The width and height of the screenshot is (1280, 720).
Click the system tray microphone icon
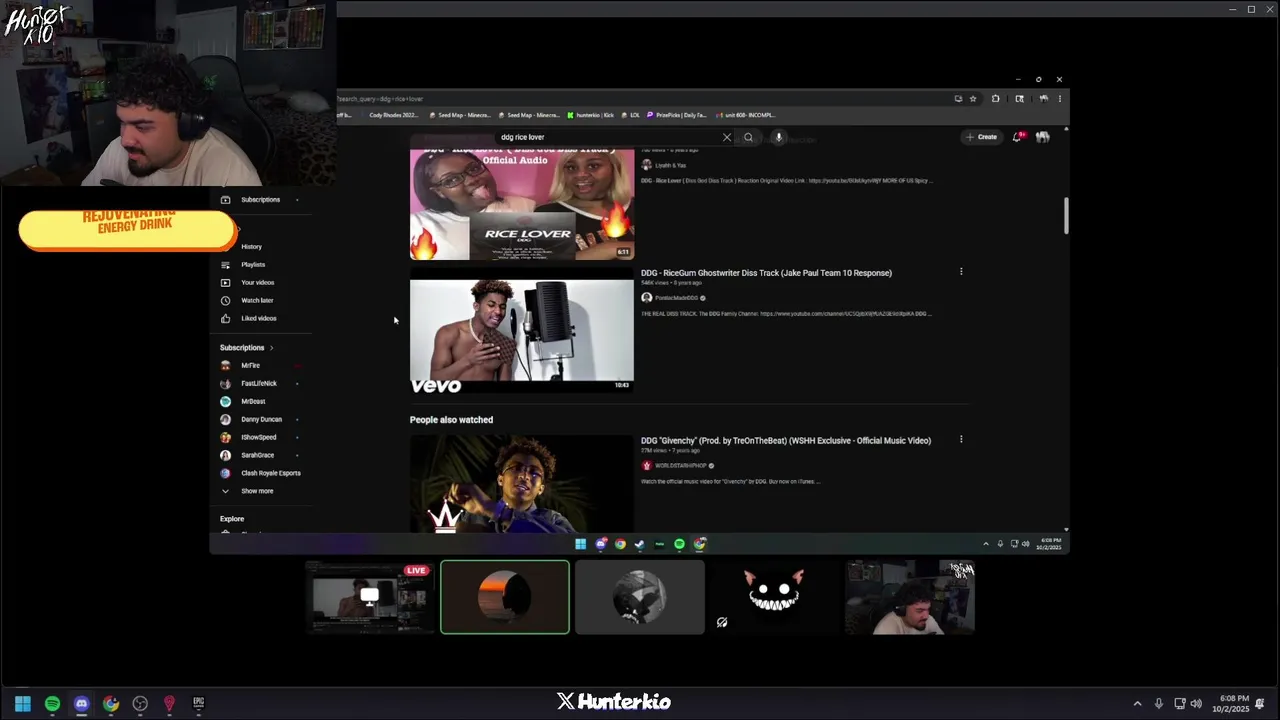tap(1158, 704)
